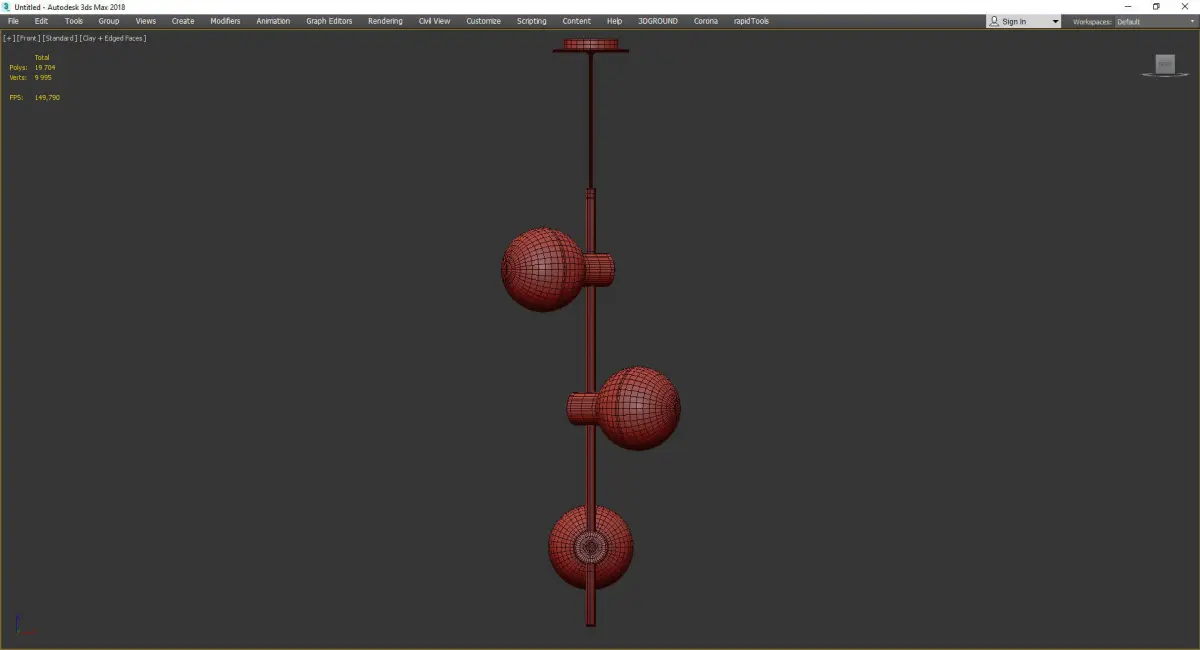
Task: Open the Rendering menu
Action: (385, 21)
